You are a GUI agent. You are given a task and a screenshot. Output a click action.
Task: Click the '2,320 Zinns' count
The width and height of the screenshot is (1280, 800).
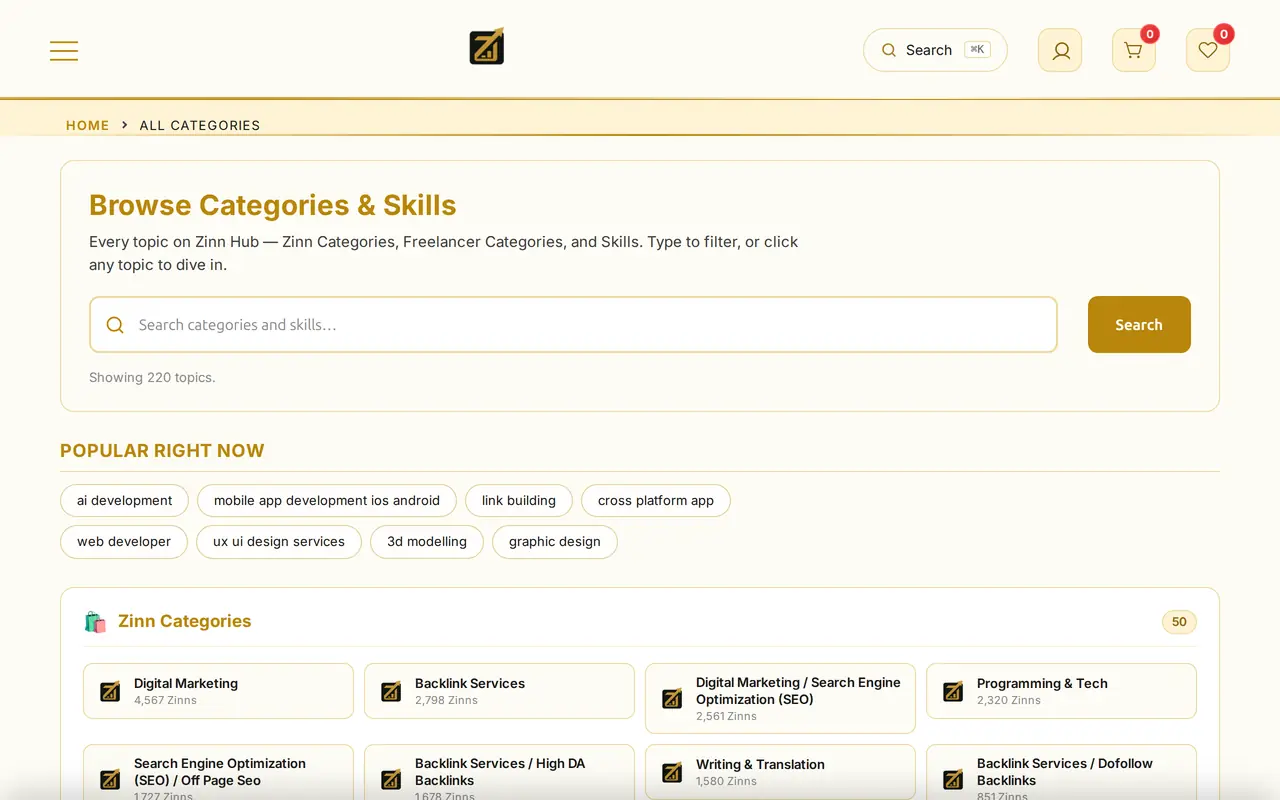click(x=1008, y=700)
